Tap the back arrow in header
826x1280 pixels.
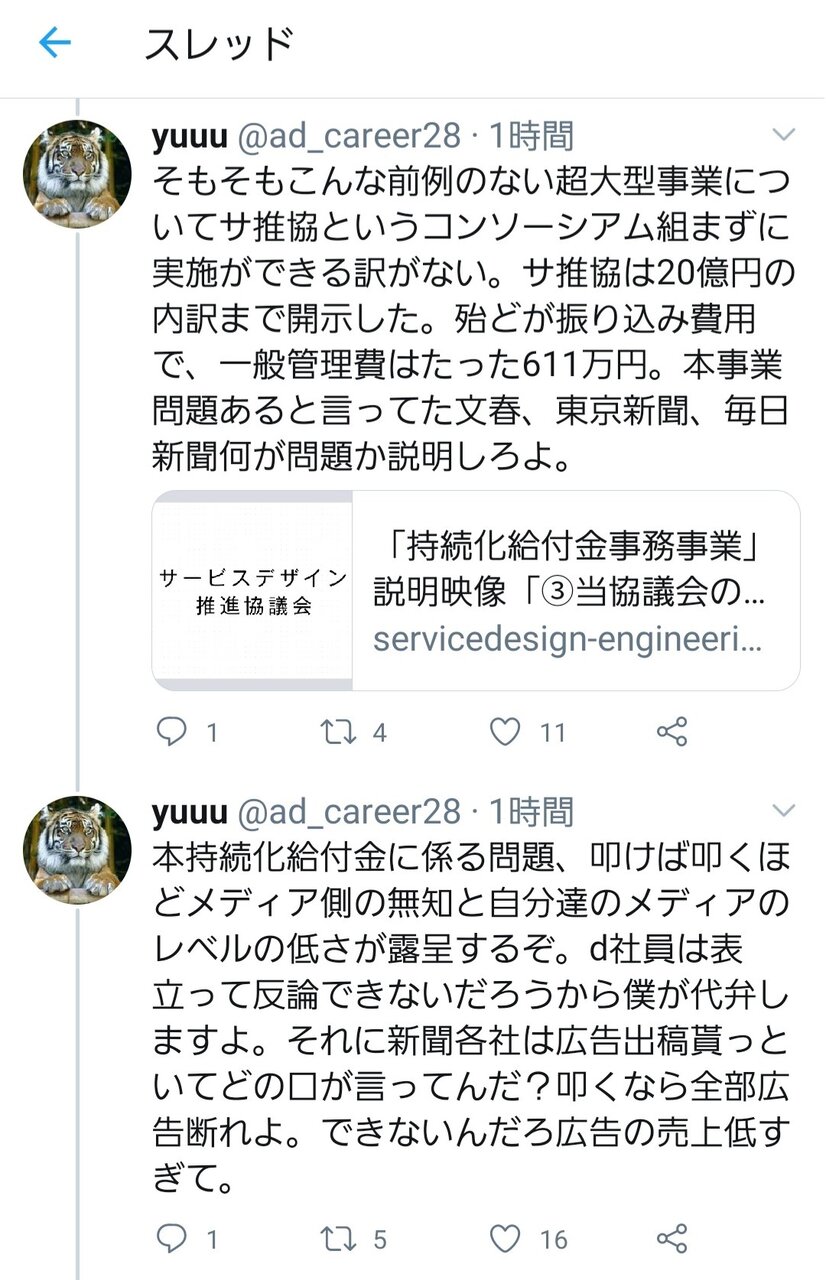(x=55, y=43)
